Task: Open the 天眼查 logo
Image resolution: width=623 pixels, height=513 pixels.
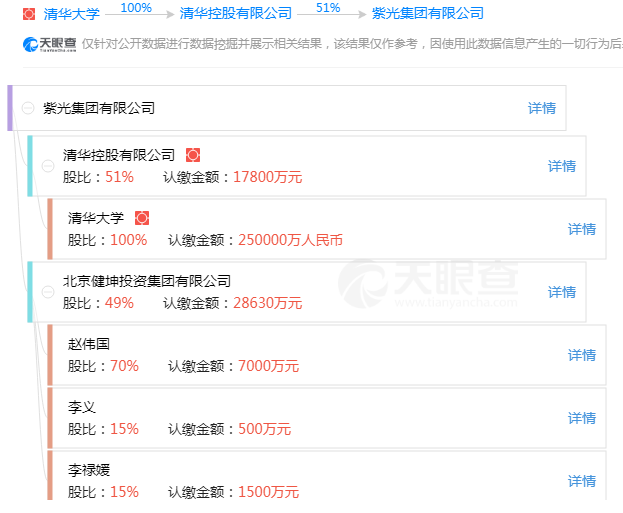Action: pyautogui.click(x=49, y=44)
